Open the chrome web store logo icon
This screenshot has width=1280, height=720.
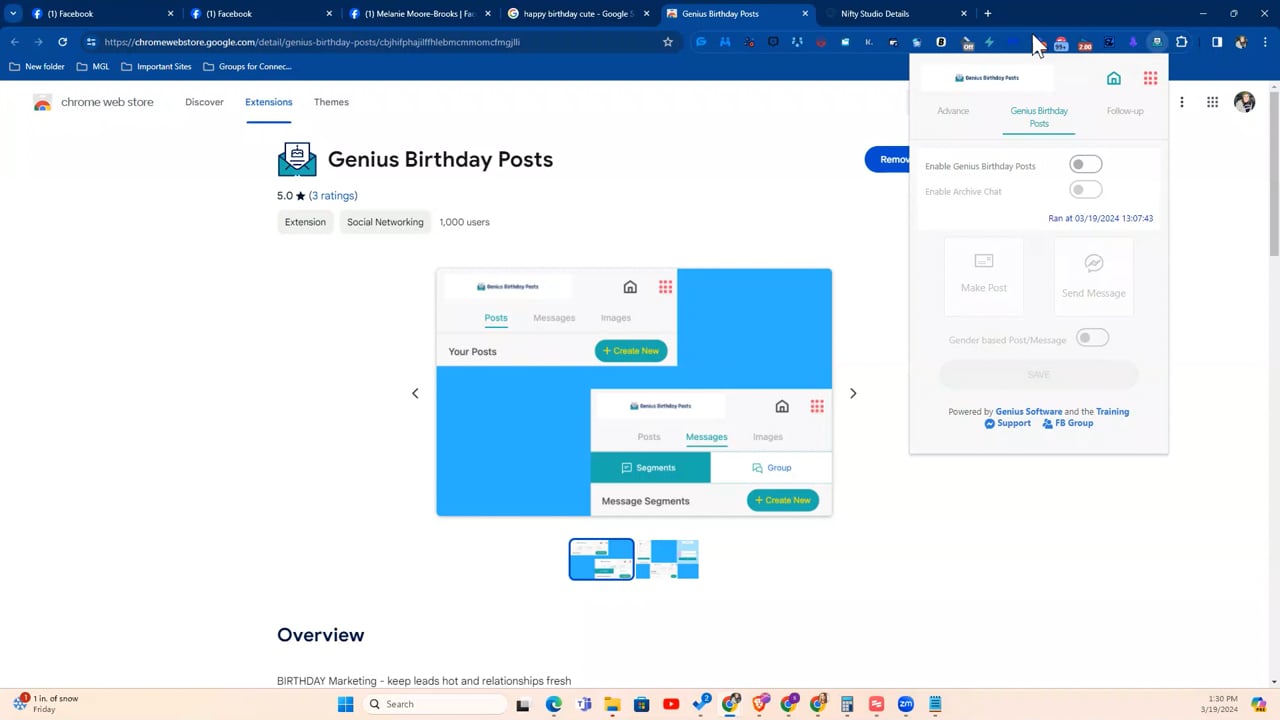[42, 102]
